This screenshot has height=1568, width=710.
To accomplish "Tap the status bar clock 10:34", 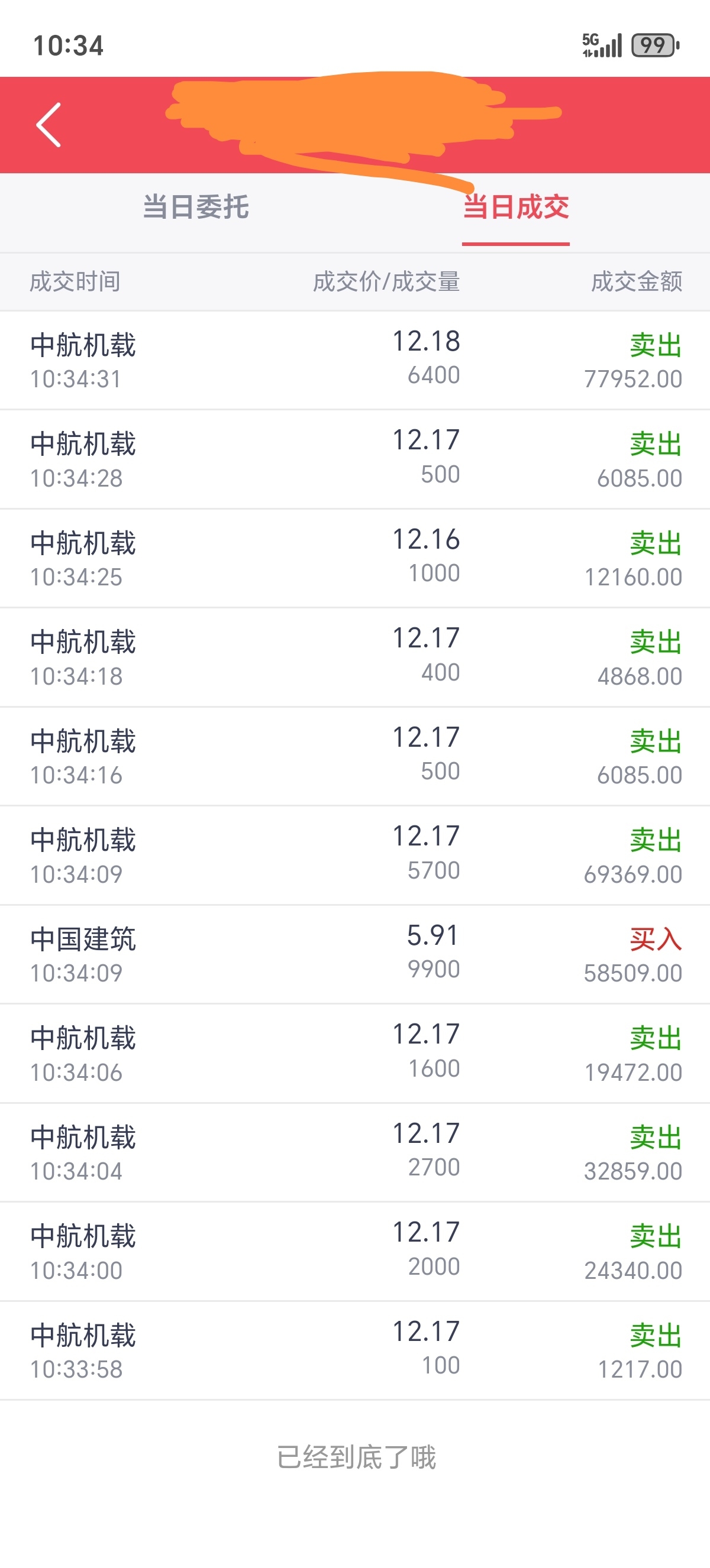I will click(x=68, y=46).
